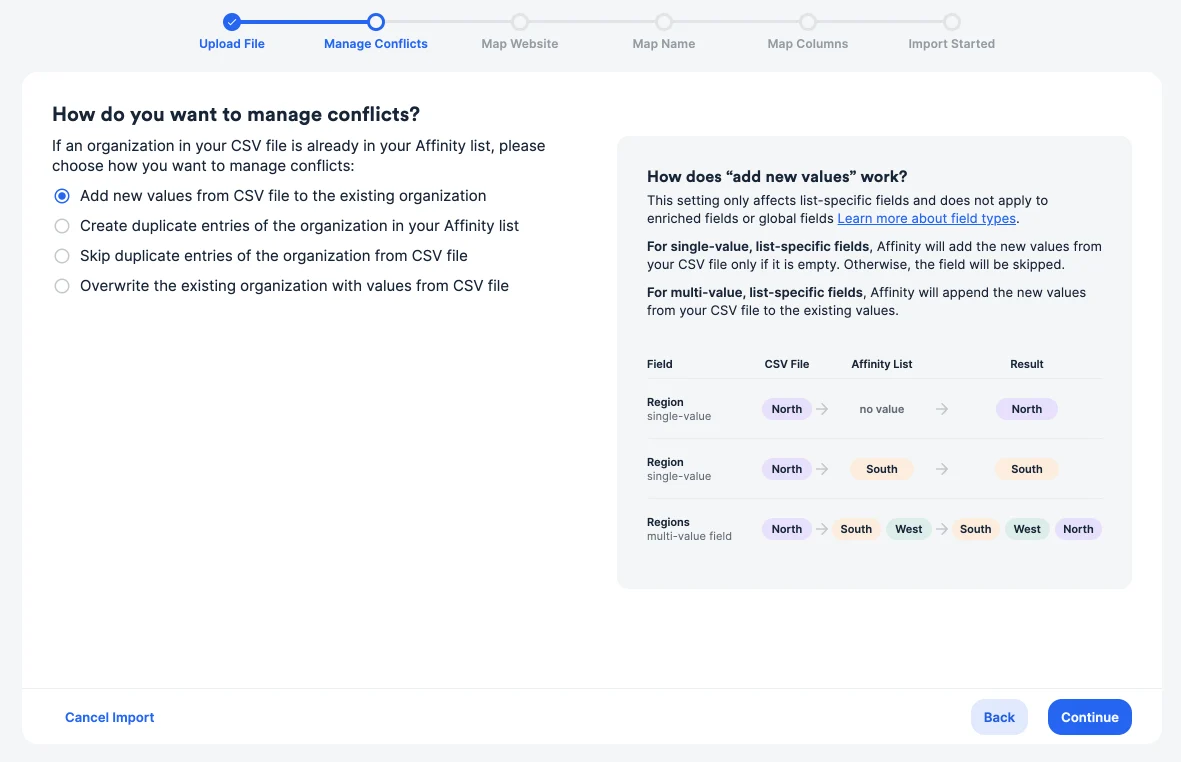Click the Manage Conflicts step label
This screenshot has width=1181, height=762.
[x=376, y=44]
